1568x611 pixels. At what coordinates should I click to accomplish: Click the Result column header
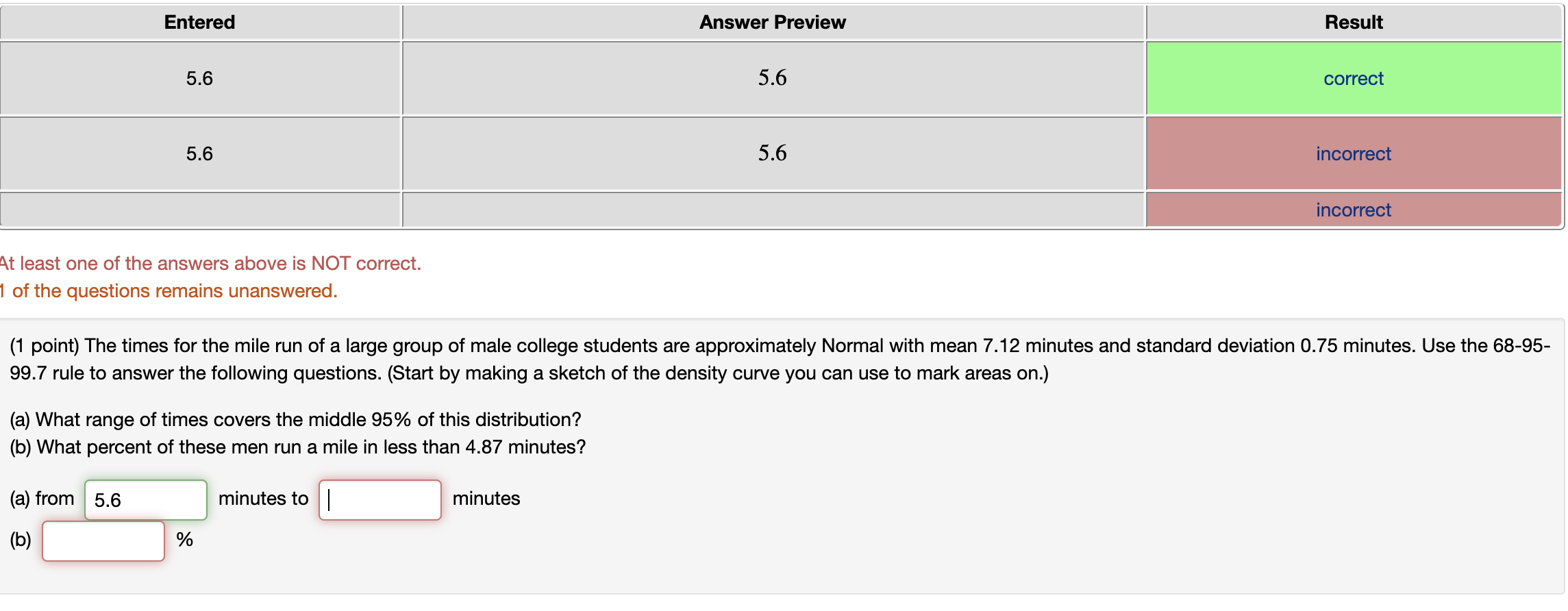tap(1352, 22)
